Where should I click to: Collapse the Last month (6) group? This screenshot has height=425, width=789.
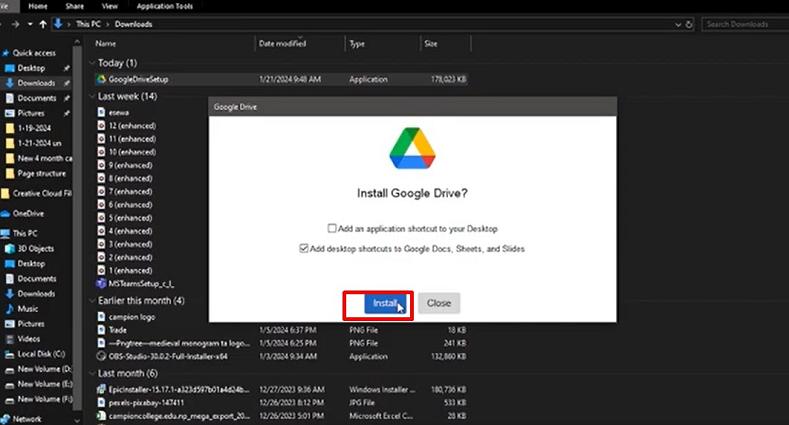(x=92, y=374)
